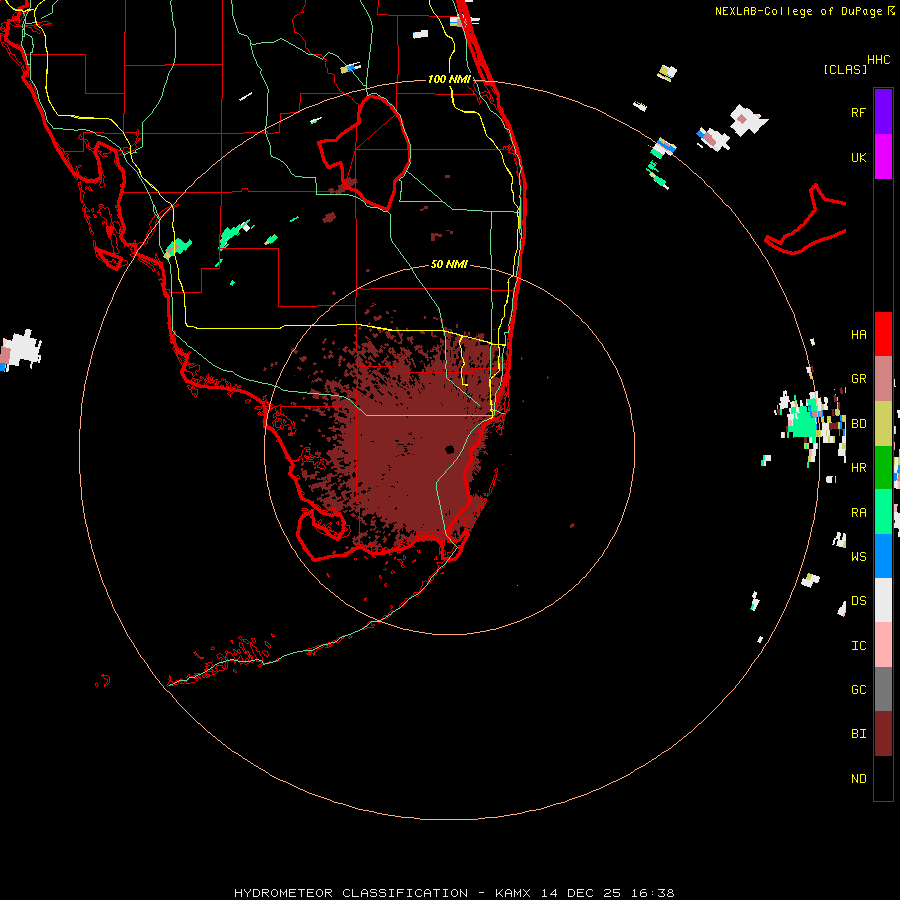Click the white DS legend swatch
Viewport: 900px width, 900px height.
pyautogui.click(x=883, y=600)
